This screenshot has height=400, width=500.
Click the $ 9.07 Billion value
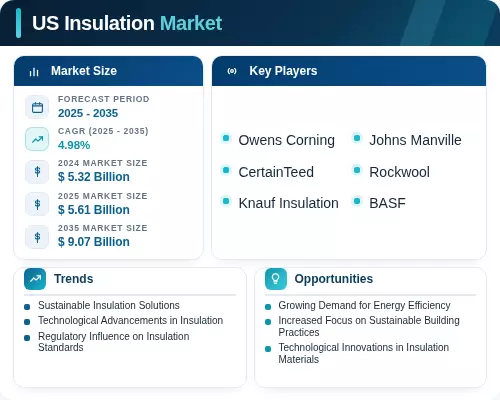click(94, 242)
